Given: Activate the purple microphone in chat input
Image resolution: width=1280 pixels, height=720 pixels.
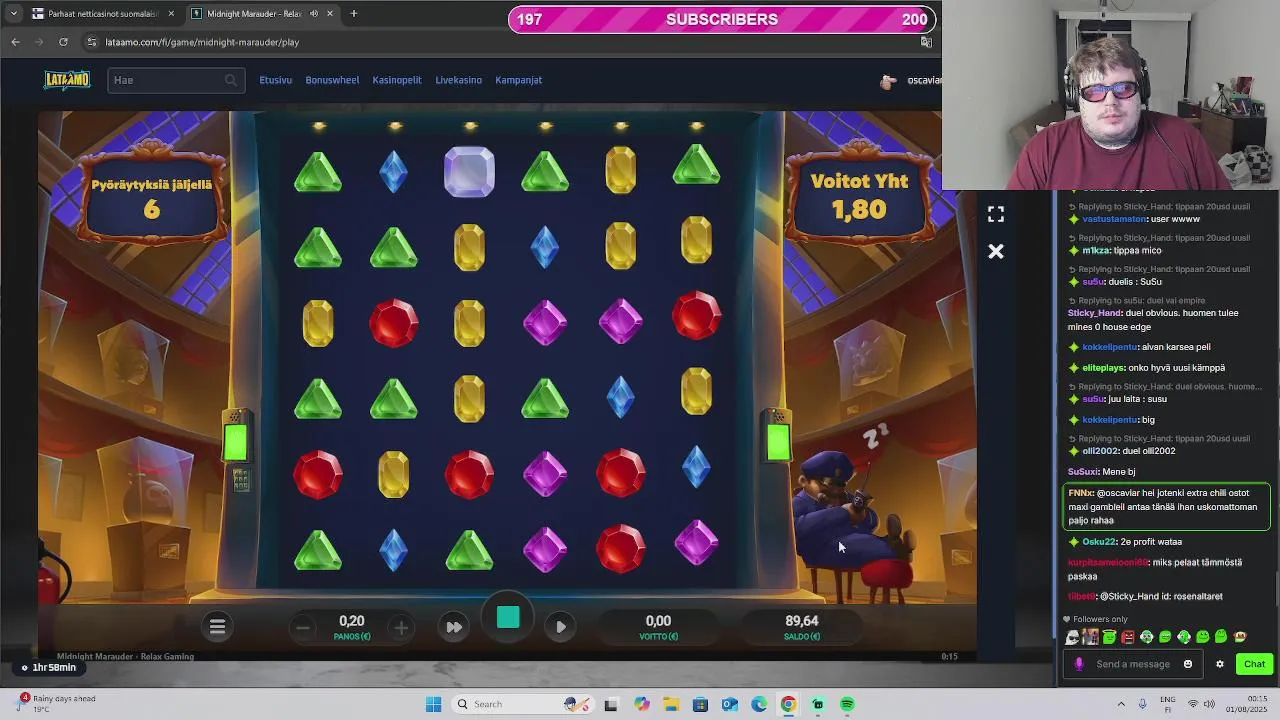Looking at the screenshot, I should click(1079, 664).
